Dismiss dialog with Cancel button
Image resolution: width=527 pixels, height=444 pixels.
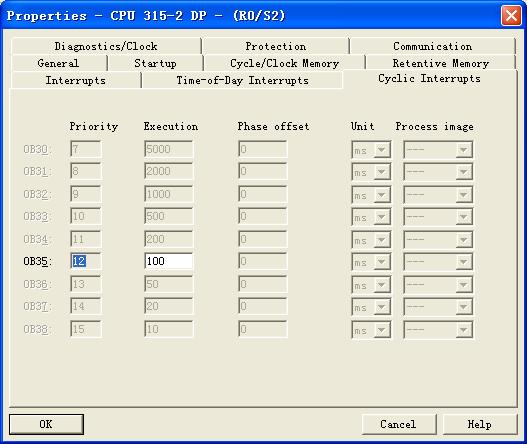click(x=398, y=424)
